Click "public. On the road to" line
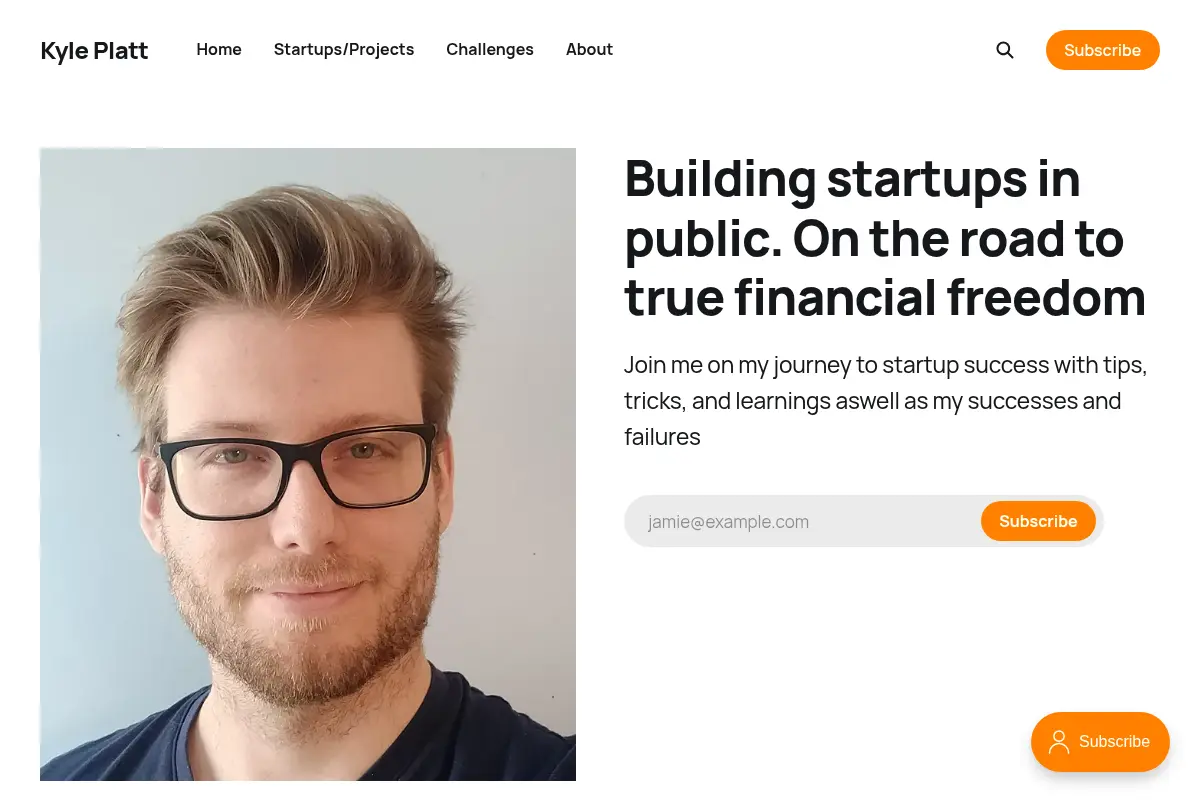Viewport: 1200px width, 800px height. pyautogui.click(x=874, y=238)
